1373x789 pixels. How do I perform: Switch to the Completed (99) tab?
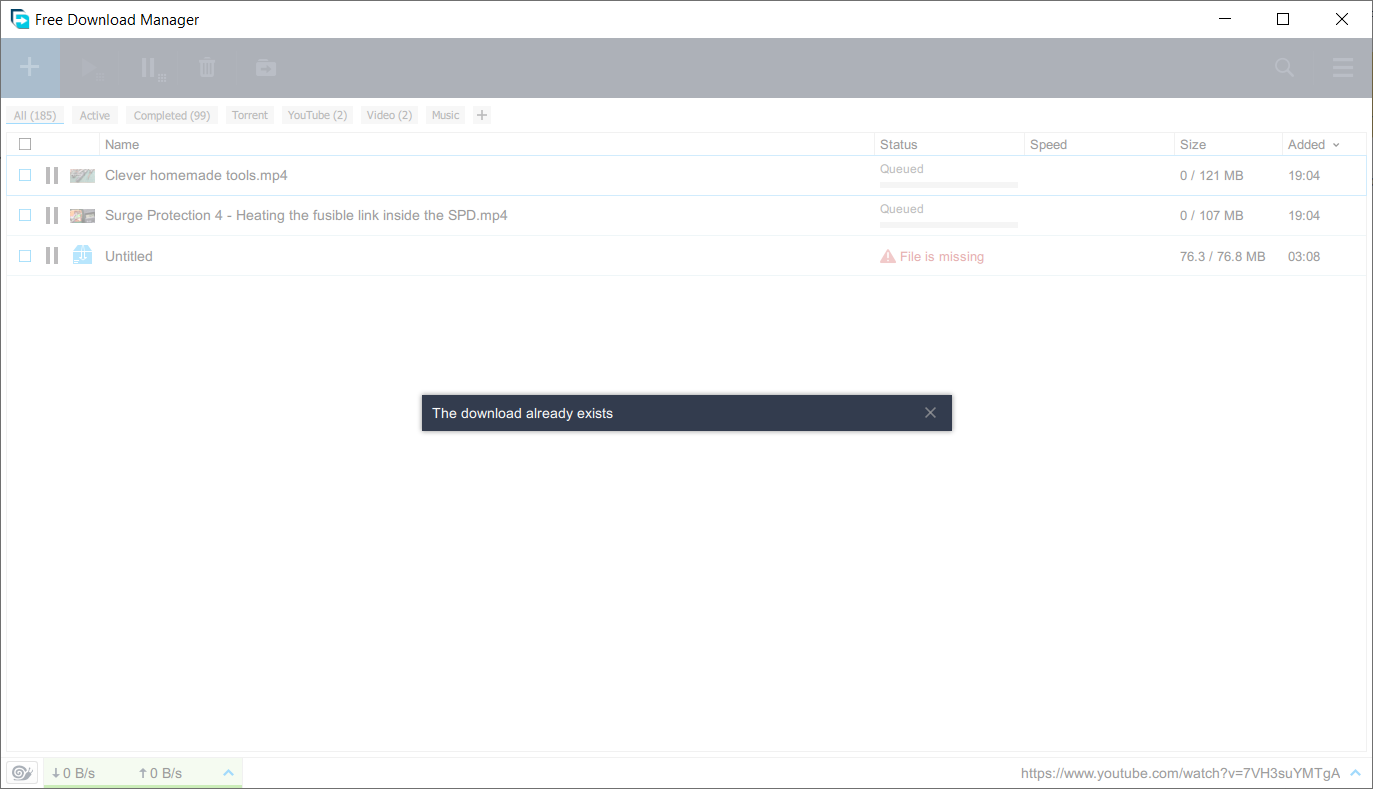point(172,115)
